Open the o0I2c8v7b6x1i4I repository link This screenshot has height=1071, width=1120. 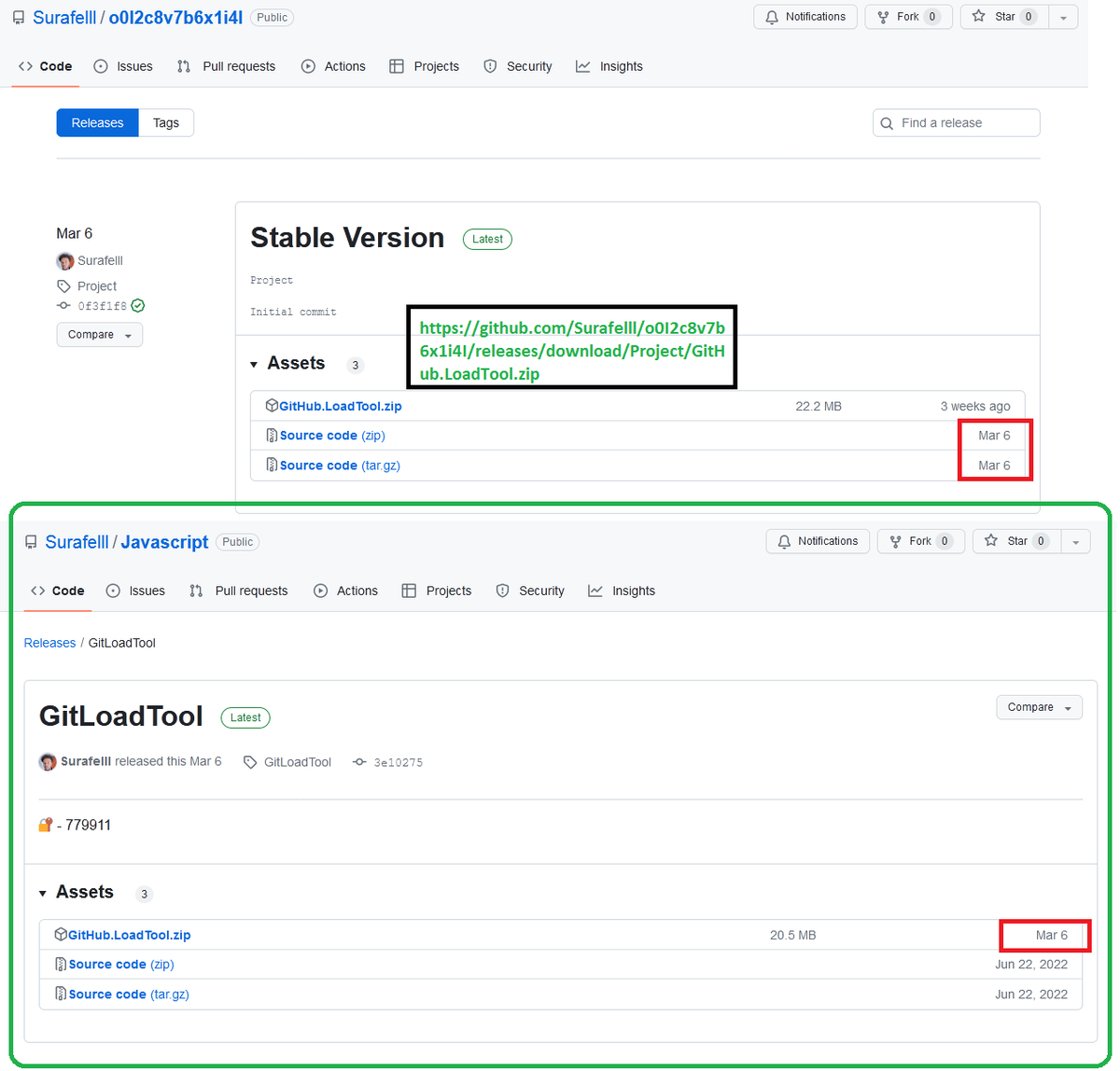(175, 18)
